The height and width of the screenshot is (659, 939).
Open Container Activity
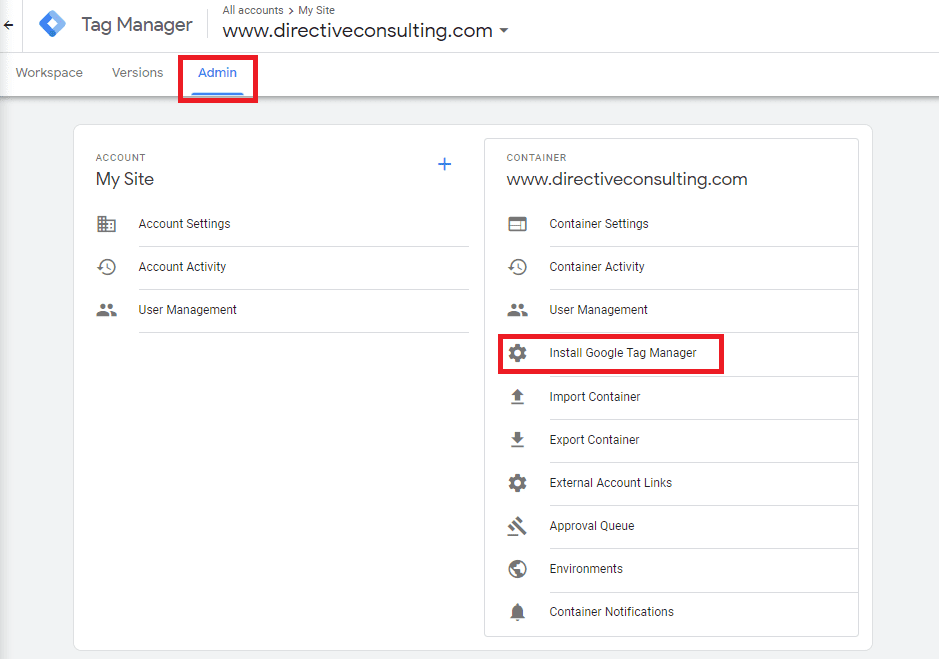(x=597, y=267)
